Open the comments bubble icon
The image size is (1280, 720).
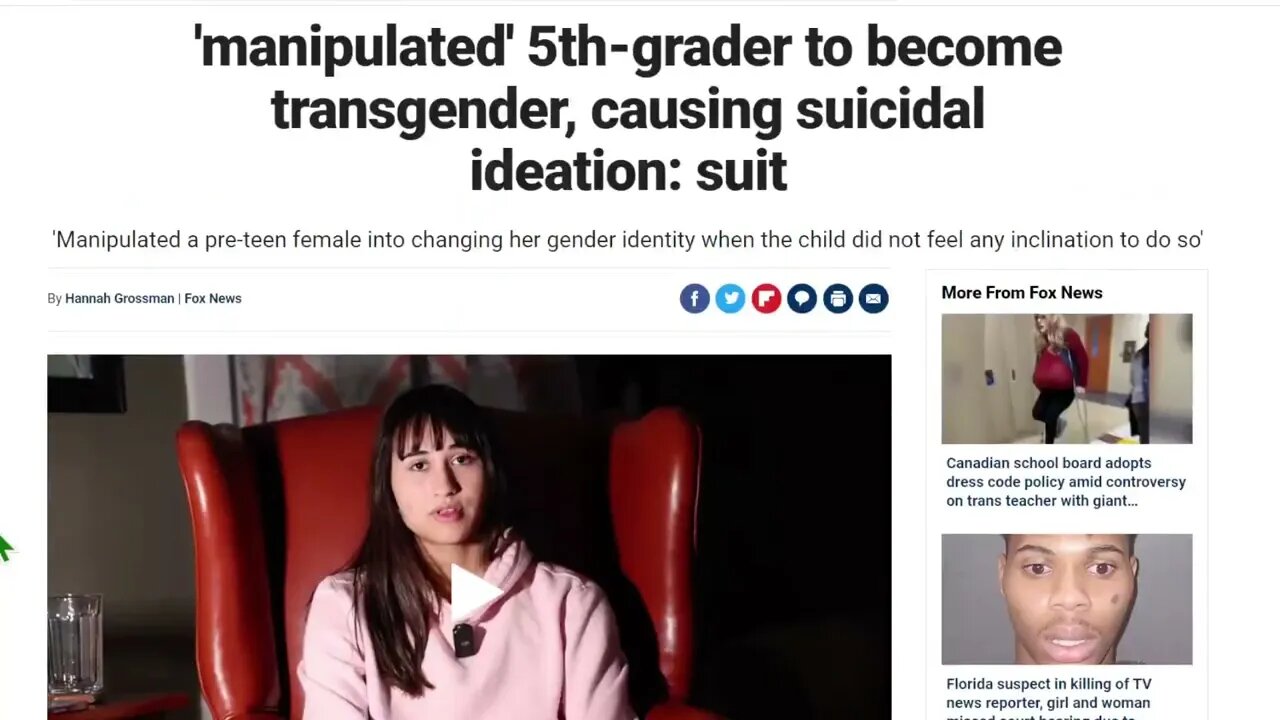802,298
